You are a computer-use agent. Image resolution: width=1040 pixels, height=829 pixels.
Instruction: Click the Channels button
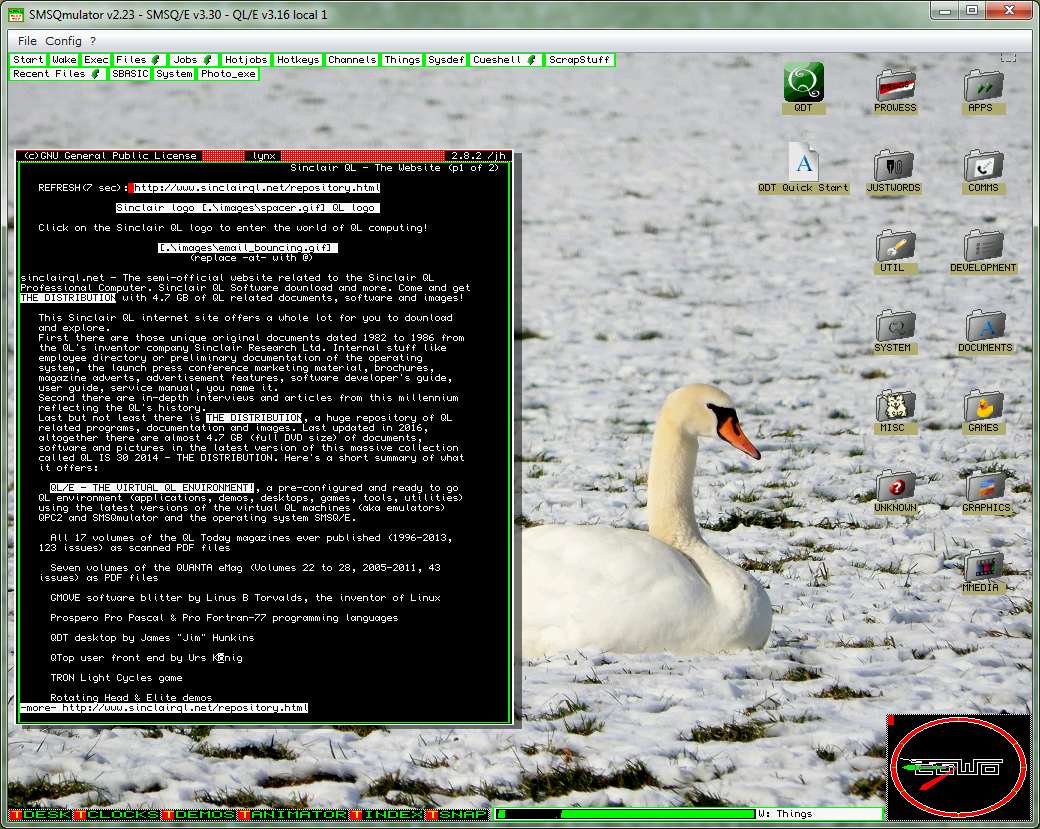pos(352,60)
